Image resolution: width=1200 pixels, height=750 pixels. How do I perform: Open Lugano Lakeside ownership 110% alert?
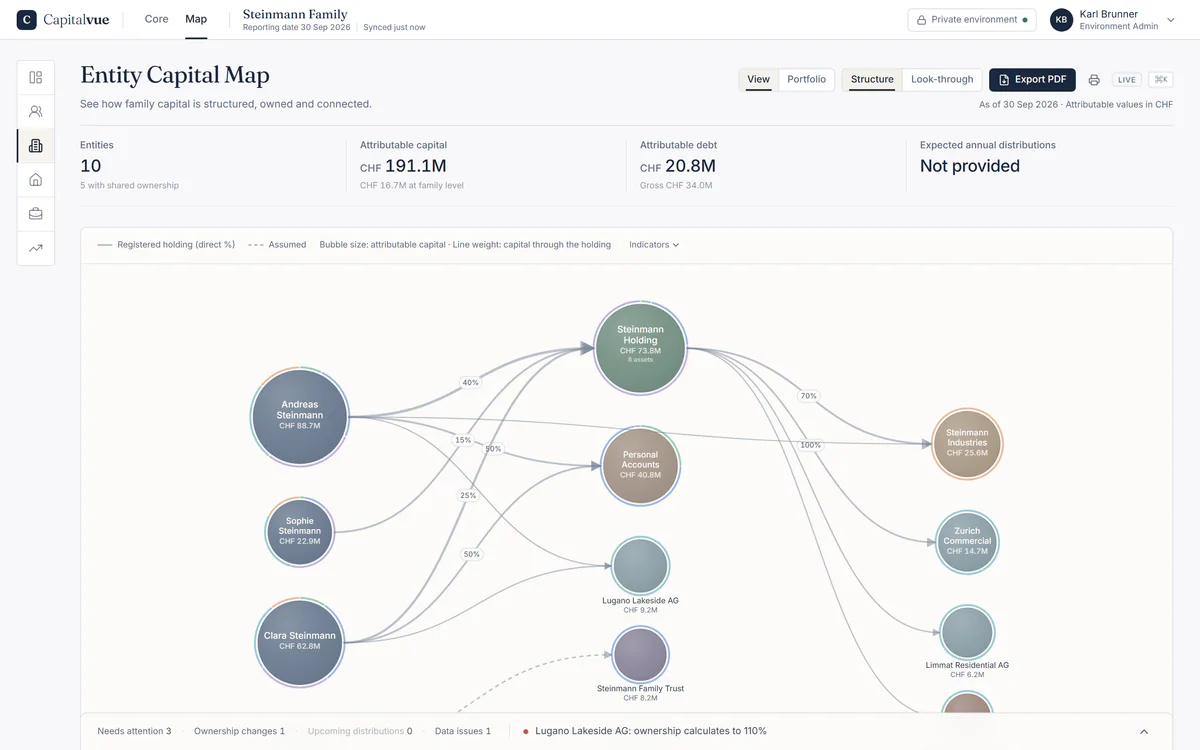point(645,732)
